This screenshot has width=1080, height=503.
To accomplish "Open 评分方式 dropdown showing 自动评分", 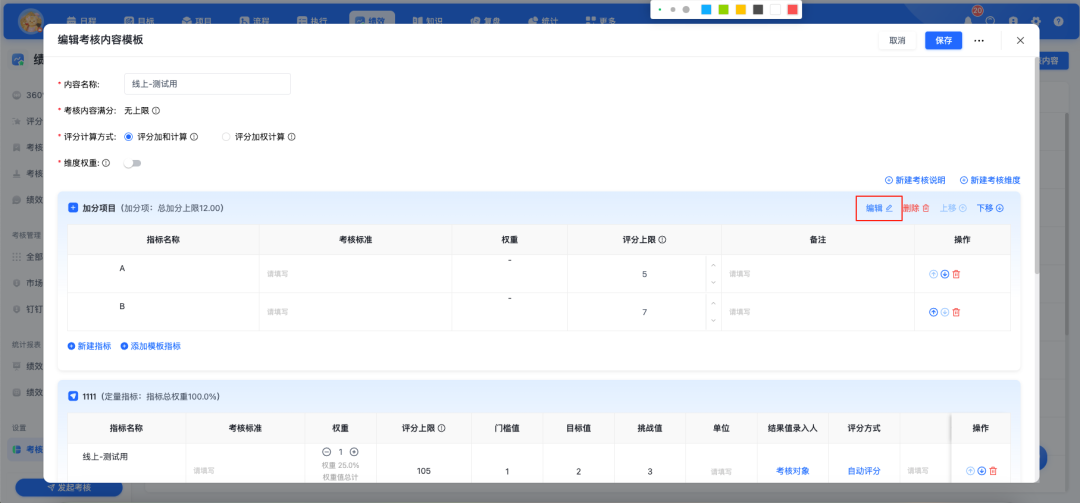I will [864, 470].
